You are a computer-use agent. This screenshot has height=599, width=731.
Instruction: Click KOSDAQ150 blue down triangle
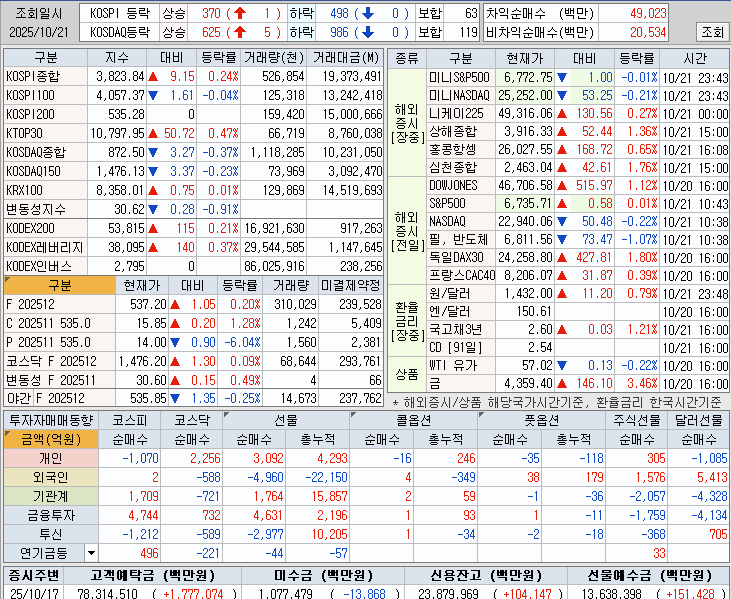[153, 172]
